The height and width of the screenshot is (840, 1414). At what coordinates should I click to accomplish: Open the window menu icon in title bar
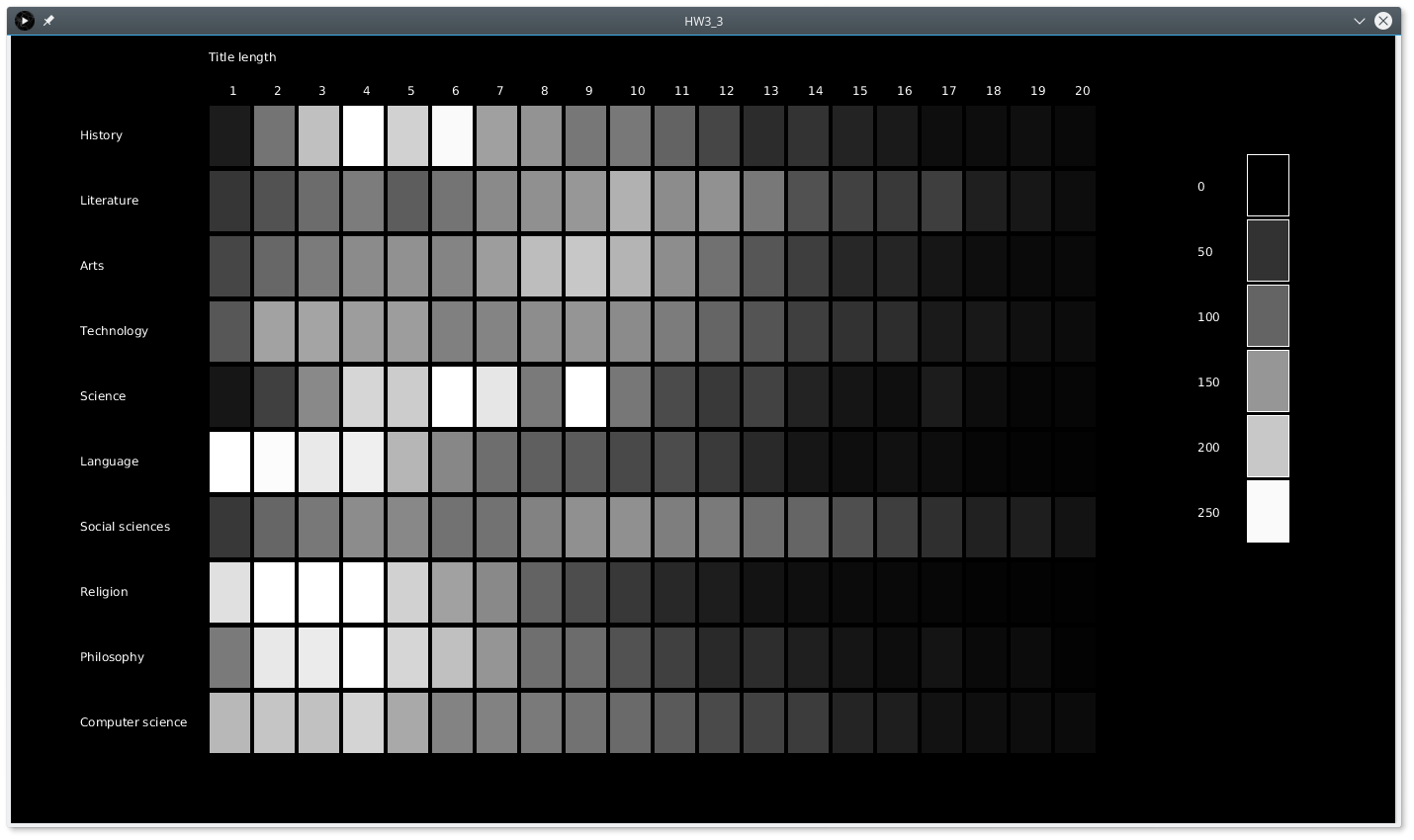25,21
